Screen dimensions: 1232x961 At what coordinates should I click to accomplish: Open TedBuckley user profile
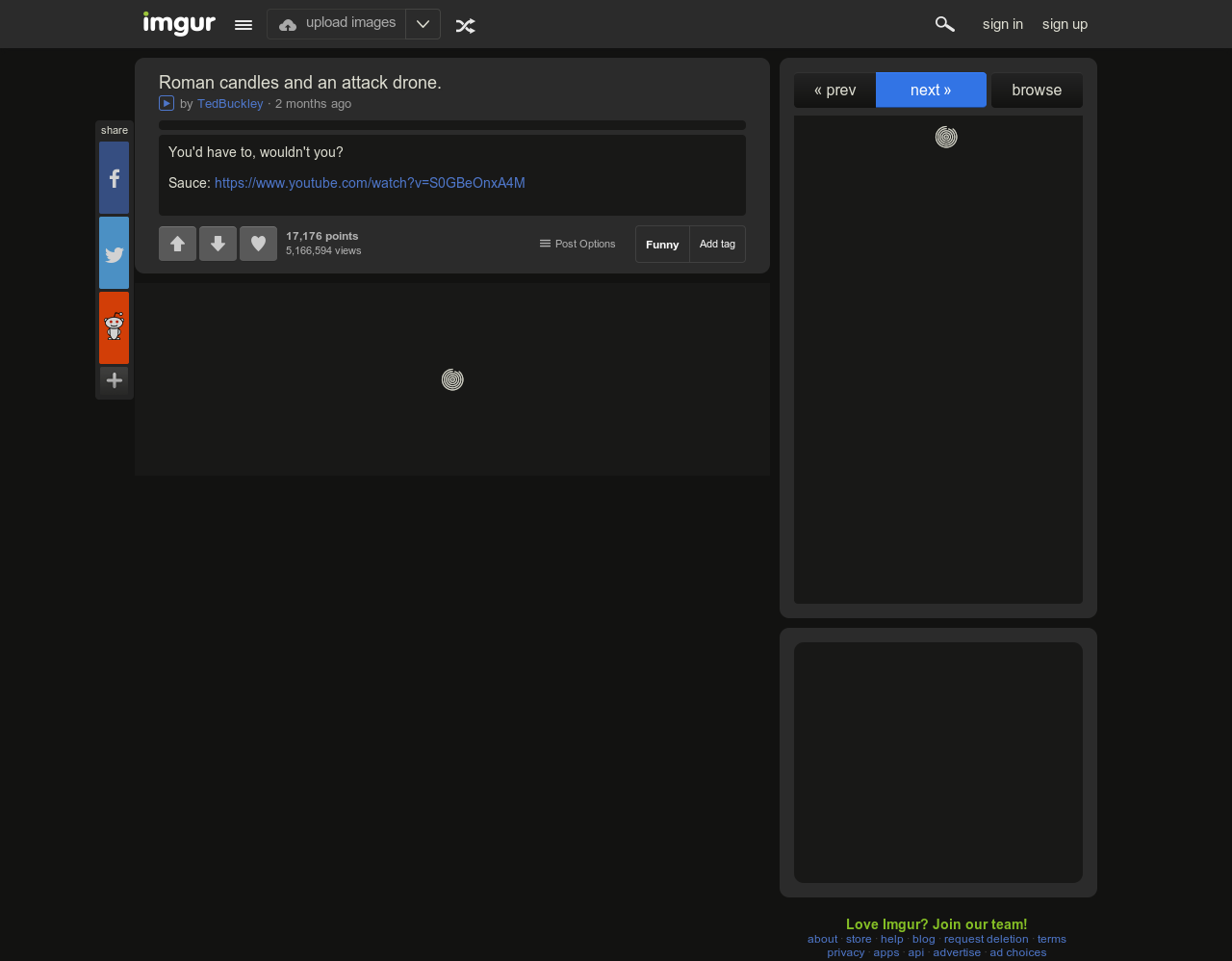pos(230,104)
